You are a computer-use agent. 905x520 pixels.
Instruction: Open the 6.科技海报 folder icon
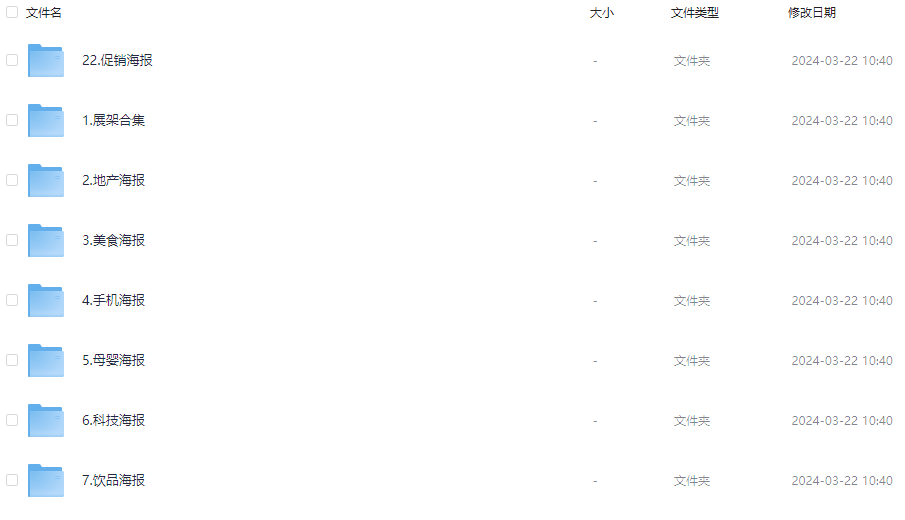(46, 421)
